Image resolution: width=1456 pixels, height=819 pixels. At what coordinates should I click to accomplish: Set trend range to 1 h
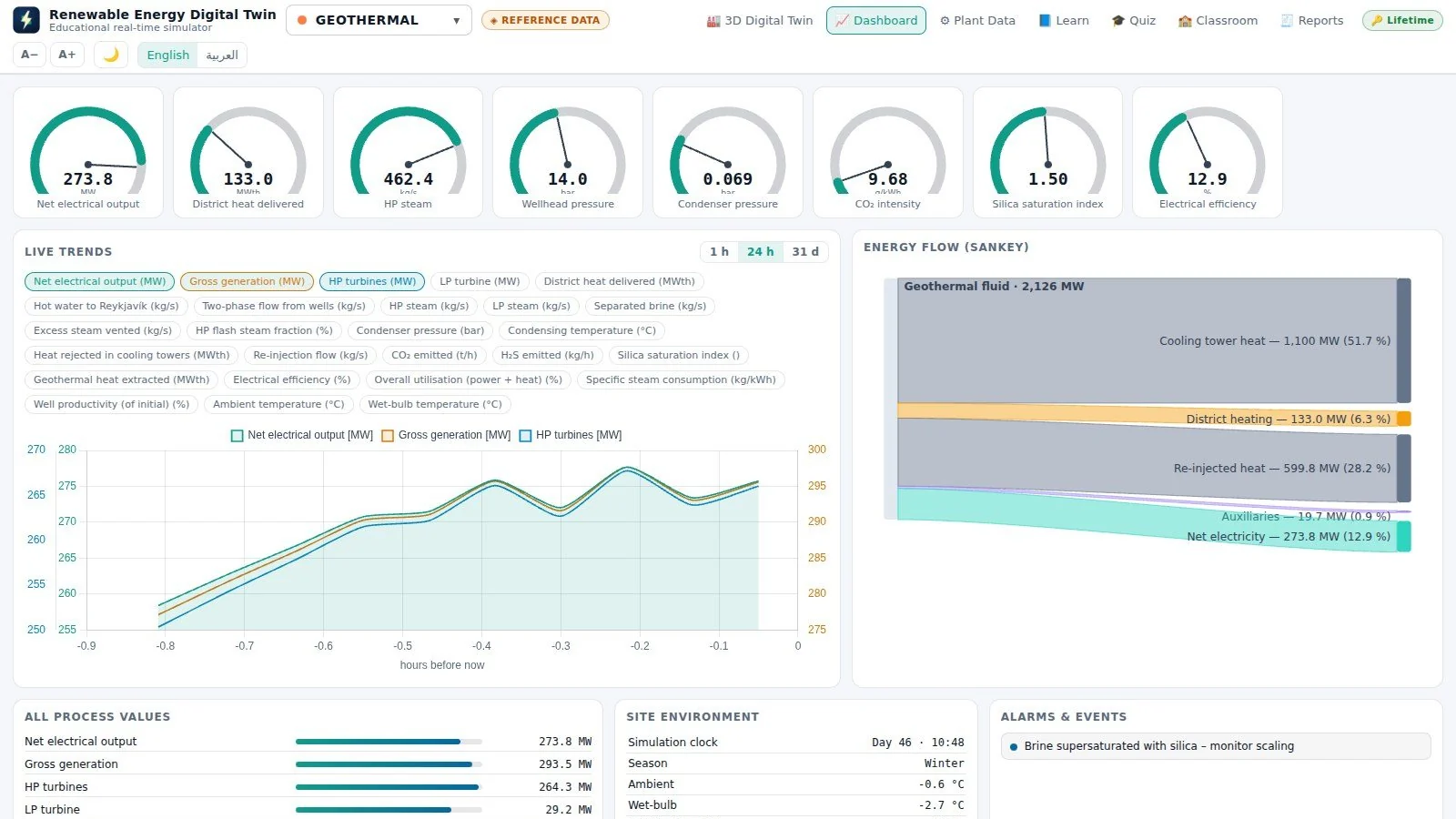719,251
